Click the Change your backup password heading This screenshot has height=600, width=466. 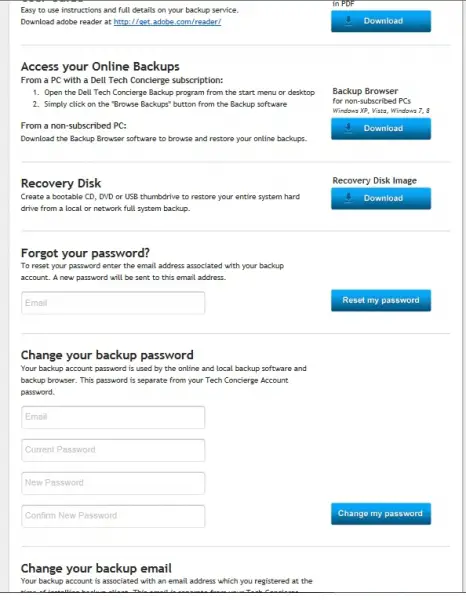pyautogui.click(x=107, y=355)
